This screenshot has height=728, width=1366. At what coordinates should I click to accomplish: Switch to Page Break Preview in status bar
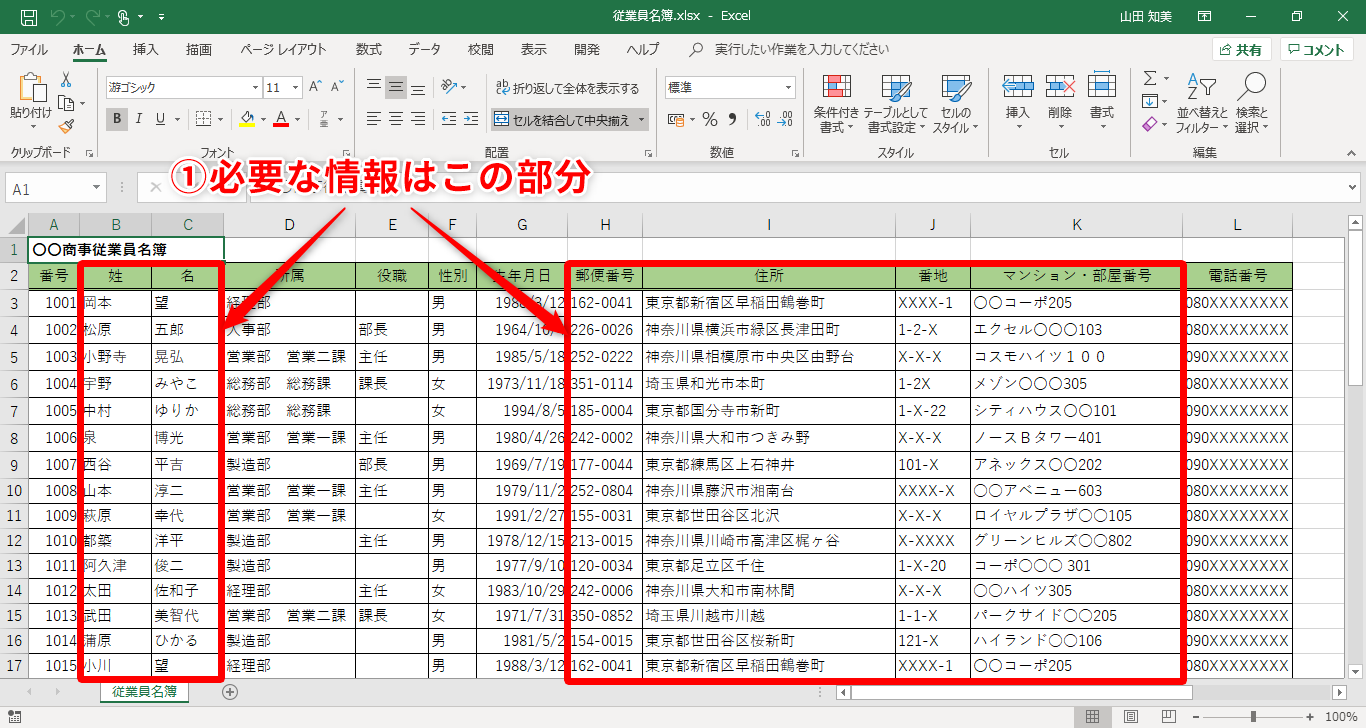point(1168,716)
